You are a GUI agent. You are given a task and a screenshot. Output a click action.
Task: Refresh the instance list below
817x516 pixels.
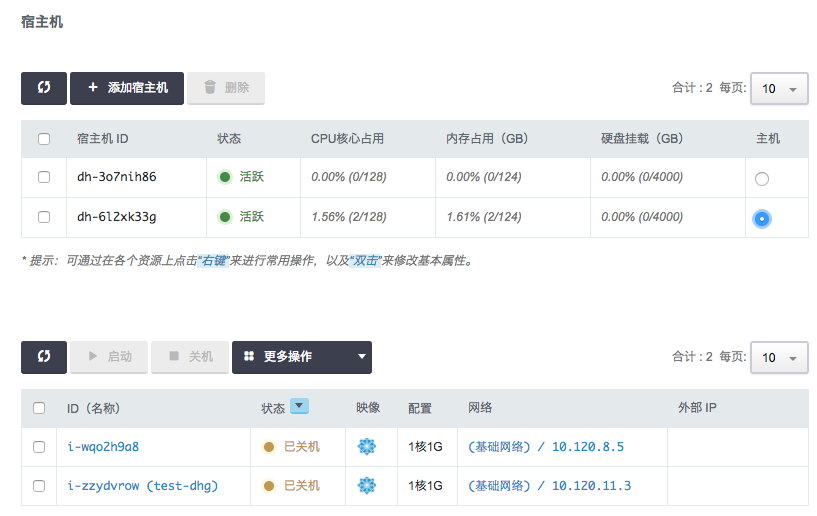pyautogui.click(x=44, y=357)
